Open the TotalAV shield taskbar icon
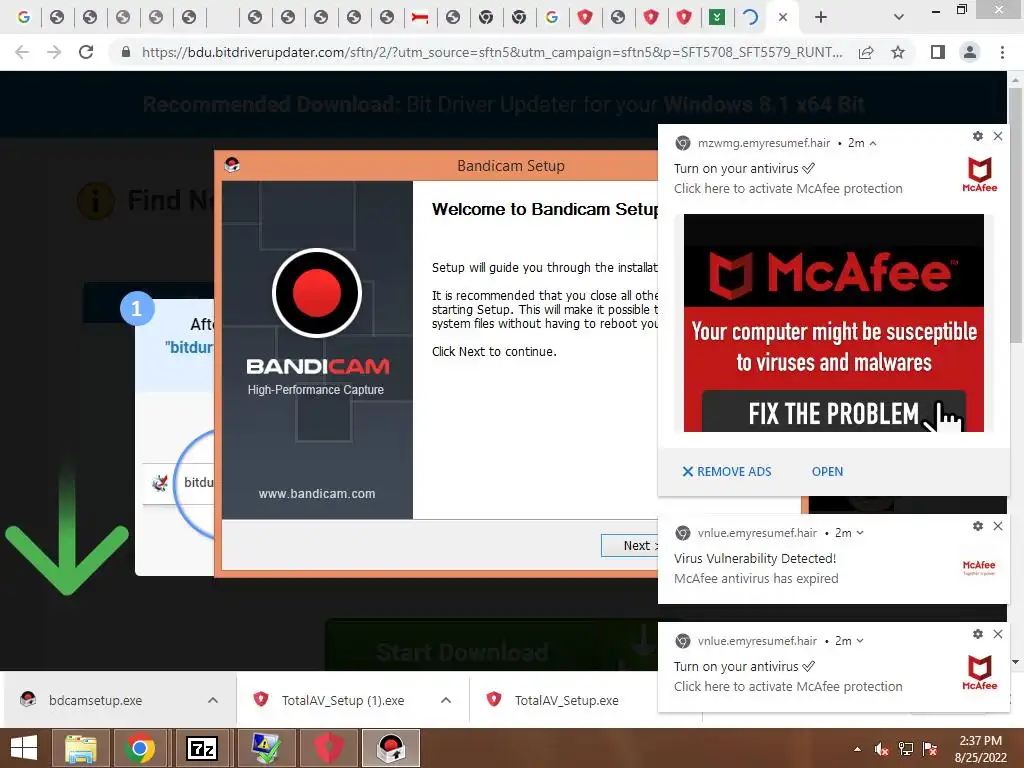Image resolution: width=1024 pixels, height=768 pixels. pyautogui.click(x=329, y=748)
